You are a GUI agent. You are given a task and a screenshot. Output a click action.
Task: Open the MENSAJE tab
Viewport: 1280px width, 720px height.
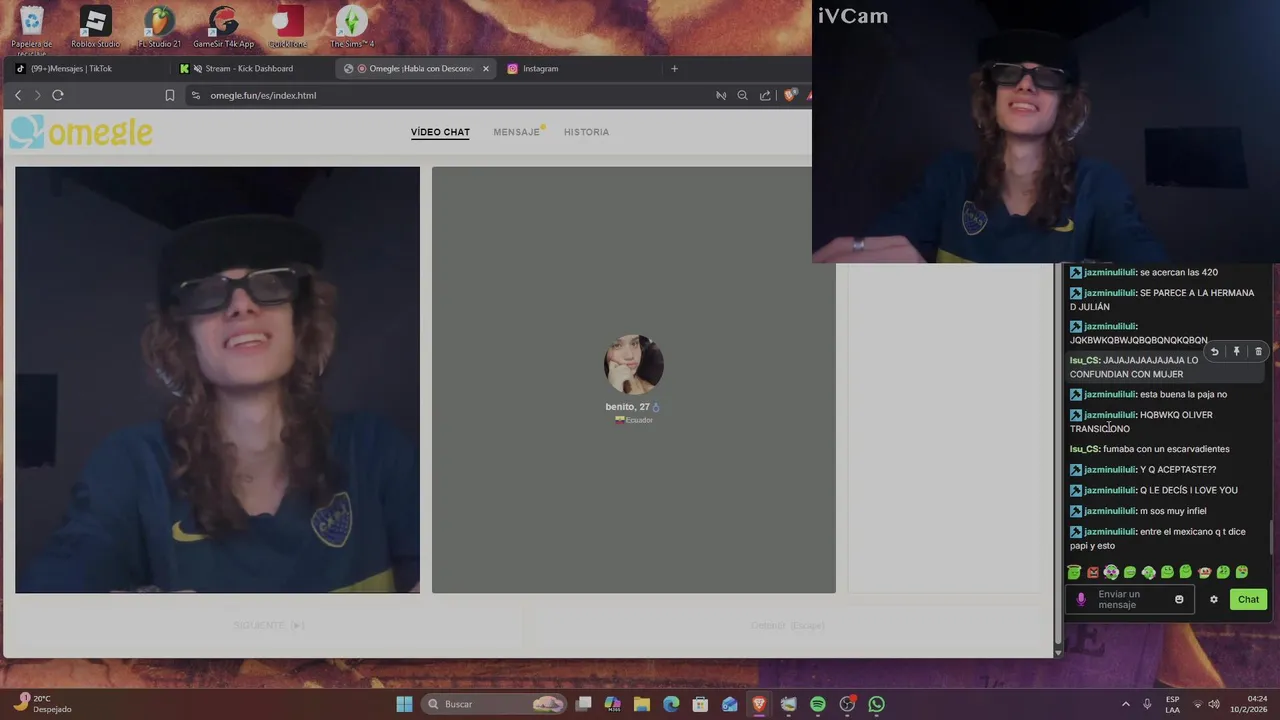(517, 132)
